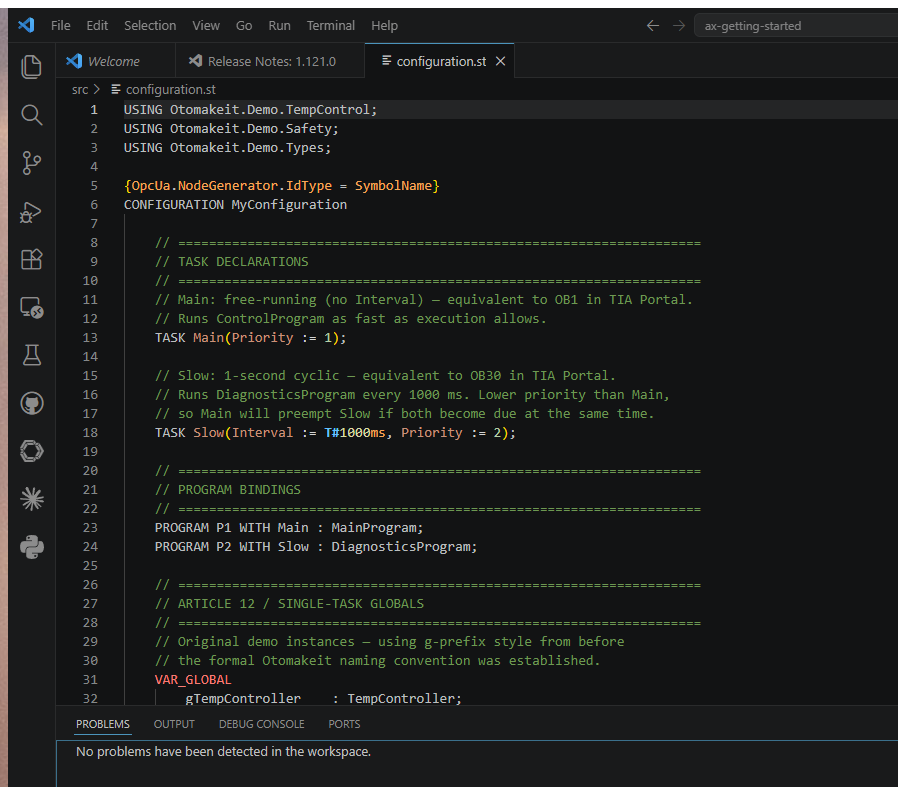Switch to the PORTS panel tab
The width and height of the screenshot is (898, 787).
pyautogui.click(x=344, y=724)
